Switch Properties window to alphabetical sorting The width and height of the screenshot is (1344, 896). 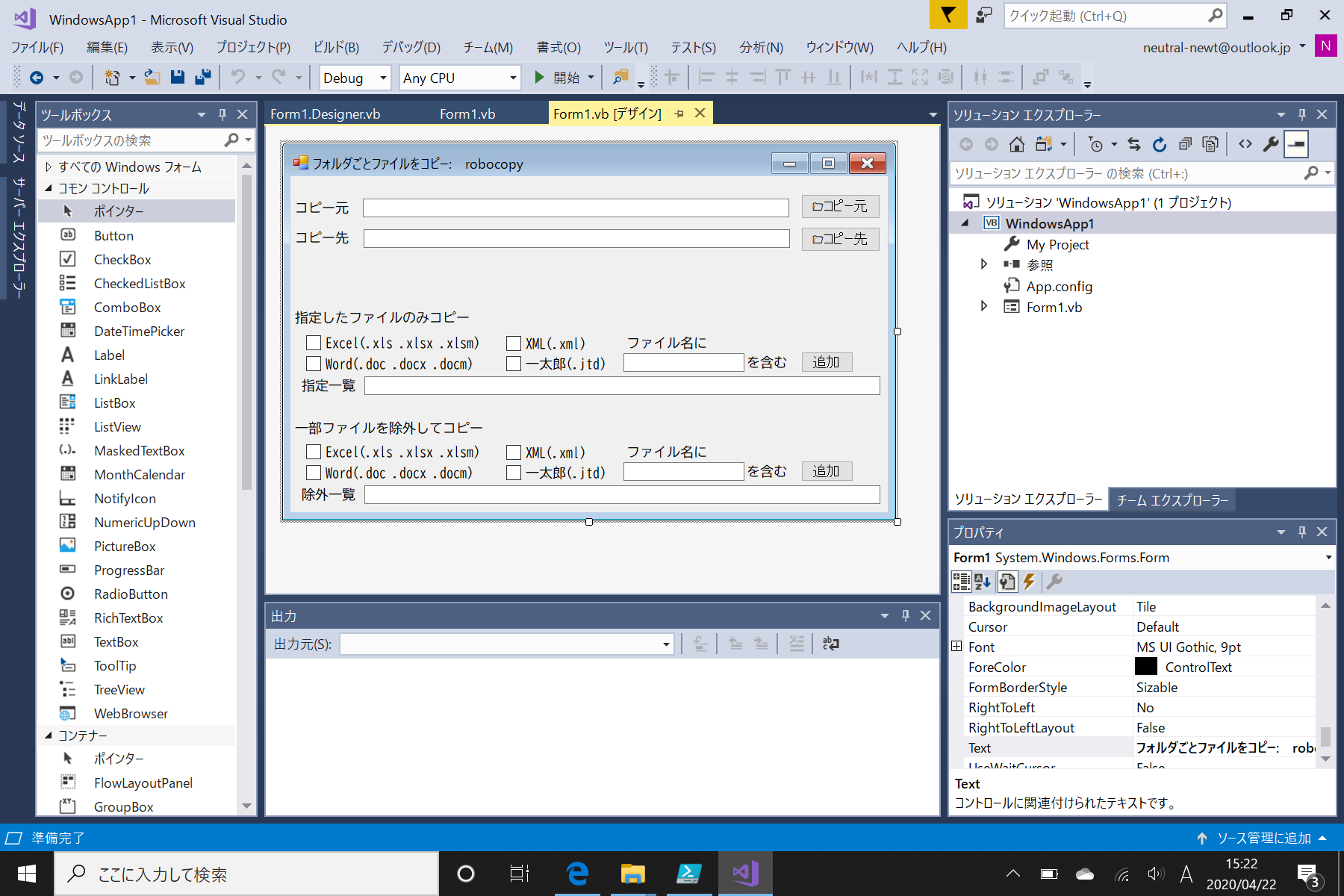[983, 582]
